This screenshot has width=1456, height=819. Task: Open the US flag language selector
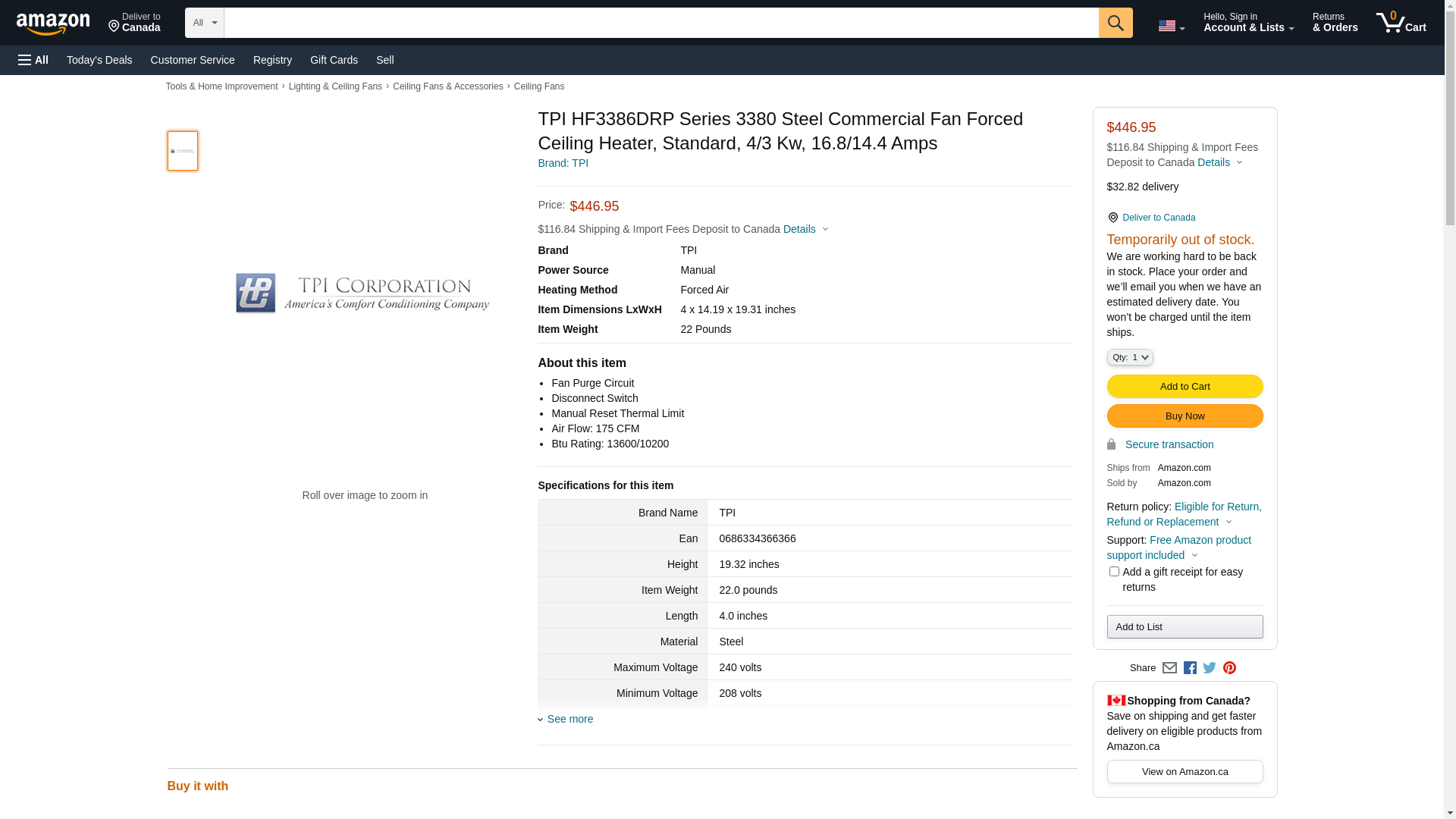tap(1170, 26)
